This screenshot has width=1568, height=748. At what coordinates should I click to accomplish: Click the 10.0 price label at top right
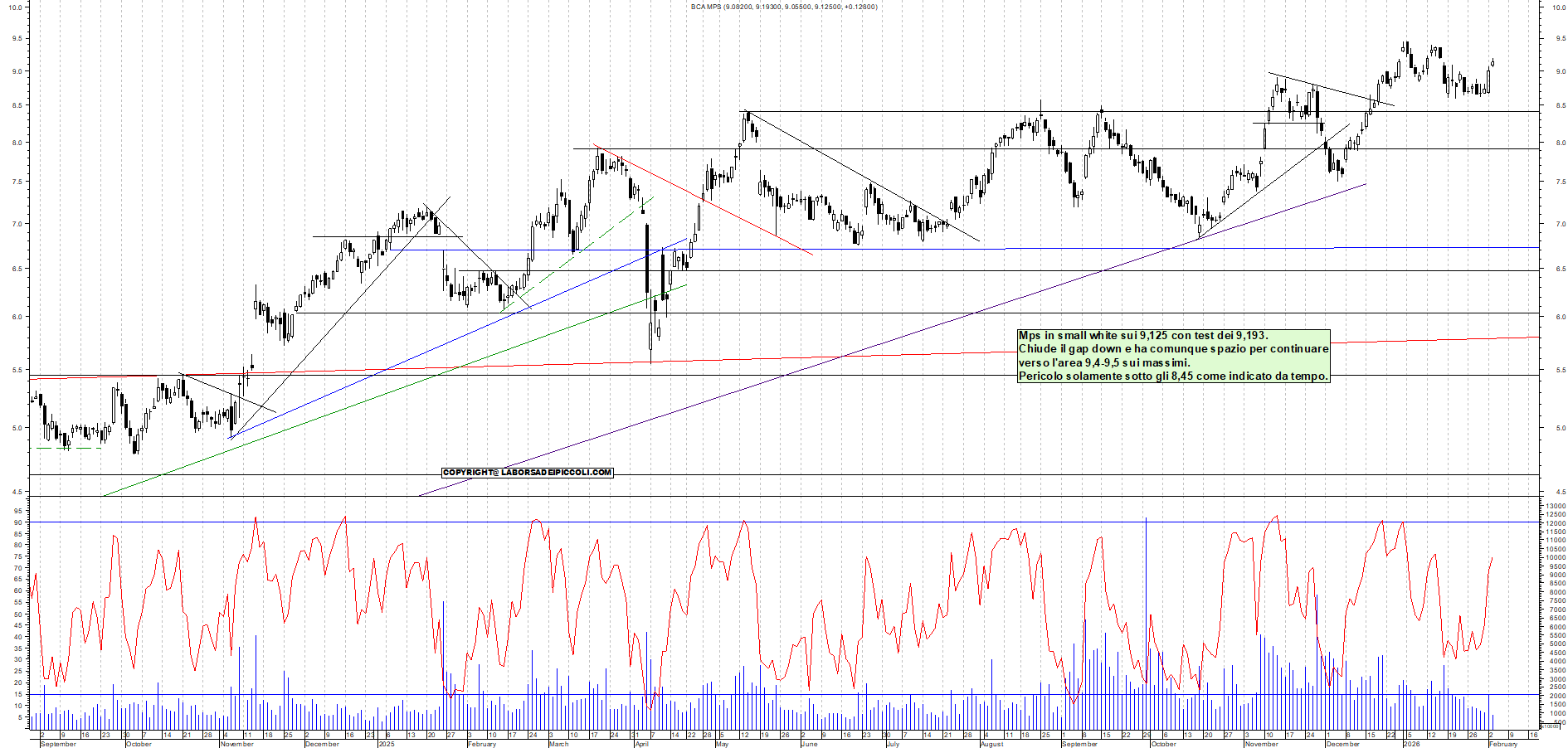pos(1559,7)
